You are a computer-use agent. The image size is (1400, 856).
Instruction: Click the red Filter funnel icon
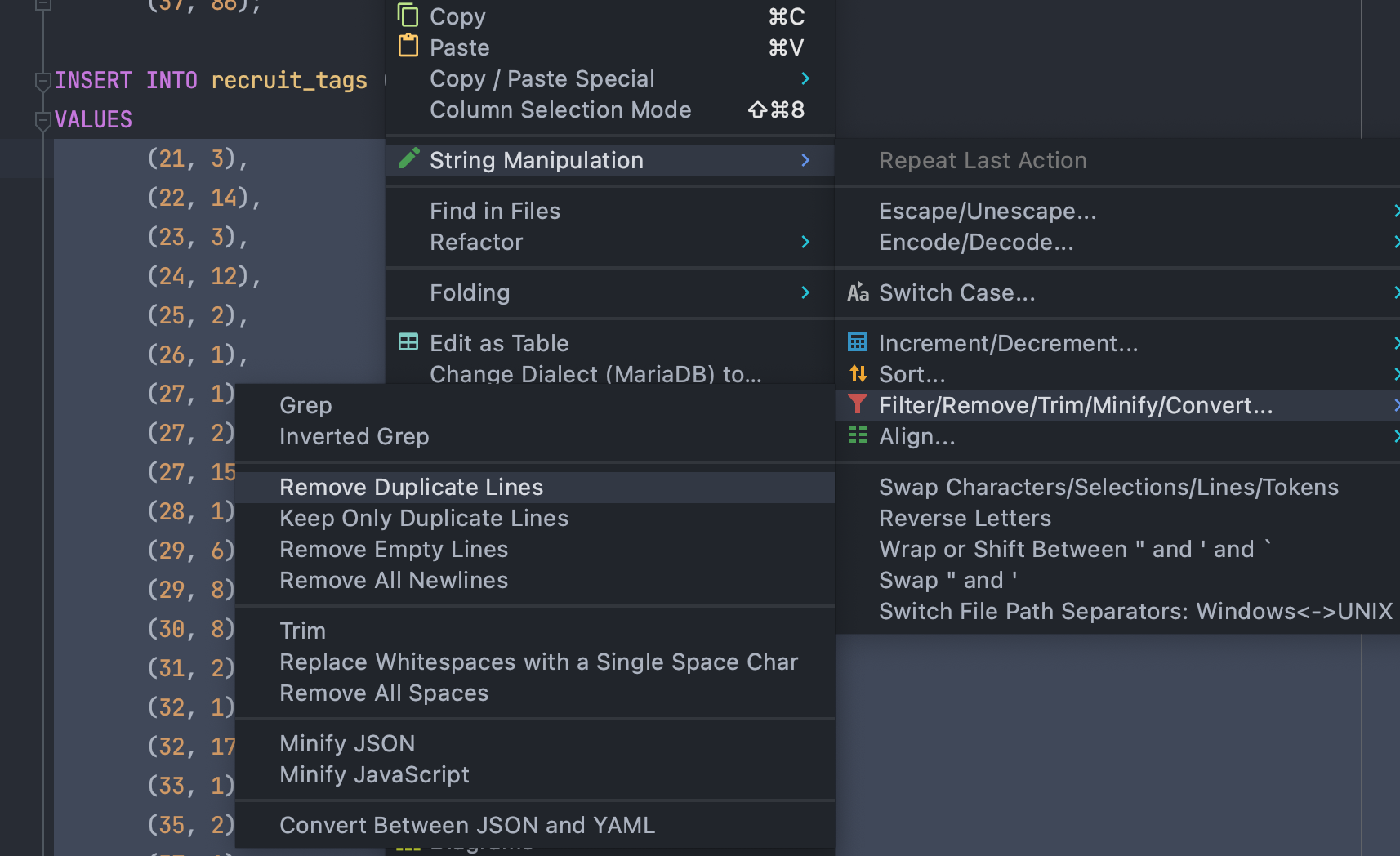pos(858,404)
